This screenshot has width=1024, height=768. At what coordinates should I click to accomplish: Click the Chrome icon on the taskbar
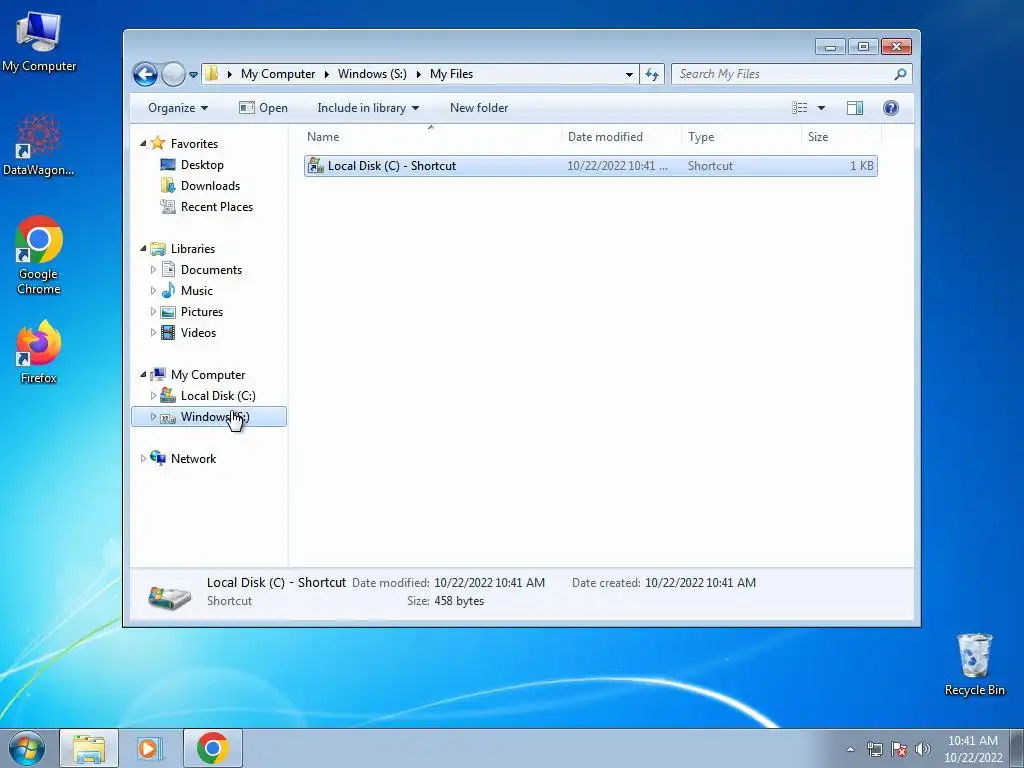(213, 748)
